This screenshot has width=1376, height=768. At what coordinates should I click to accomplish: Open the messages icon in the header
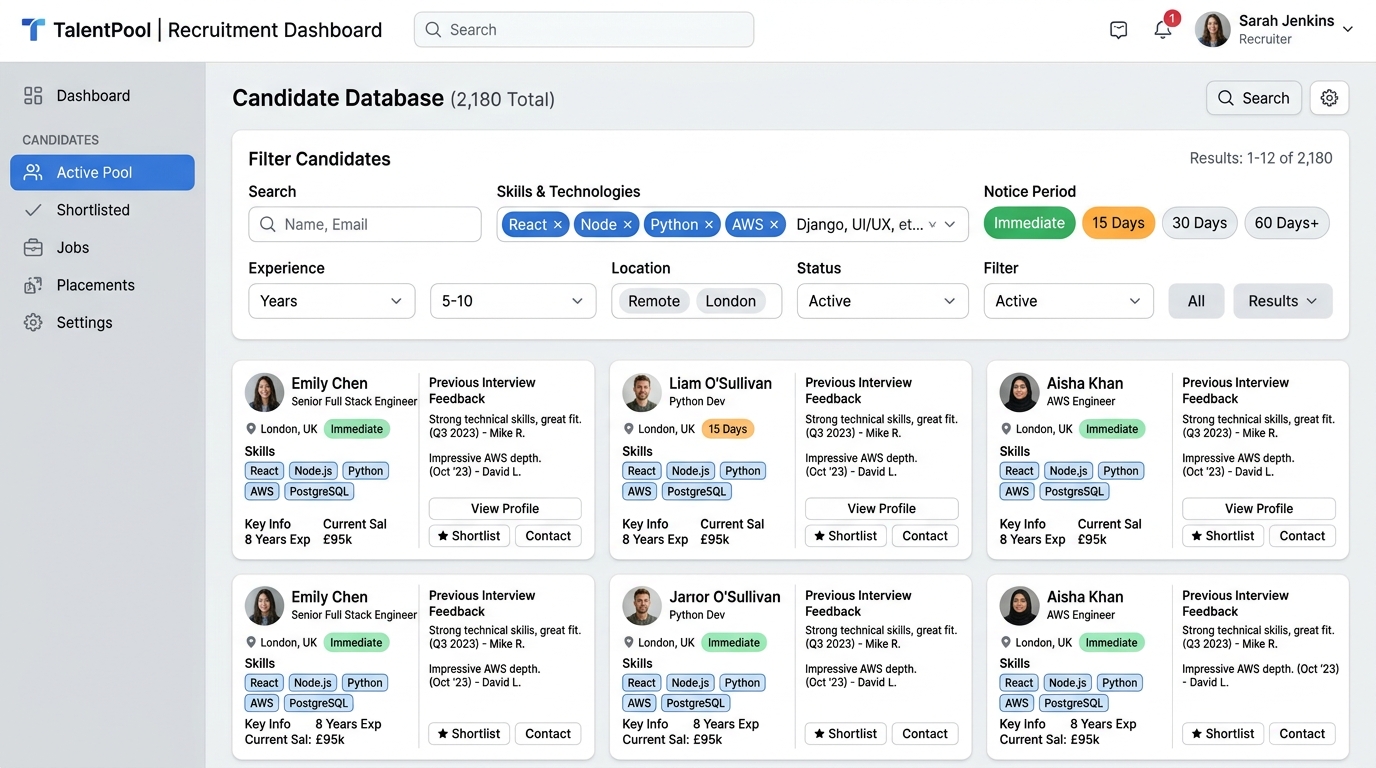point(1118,30)
